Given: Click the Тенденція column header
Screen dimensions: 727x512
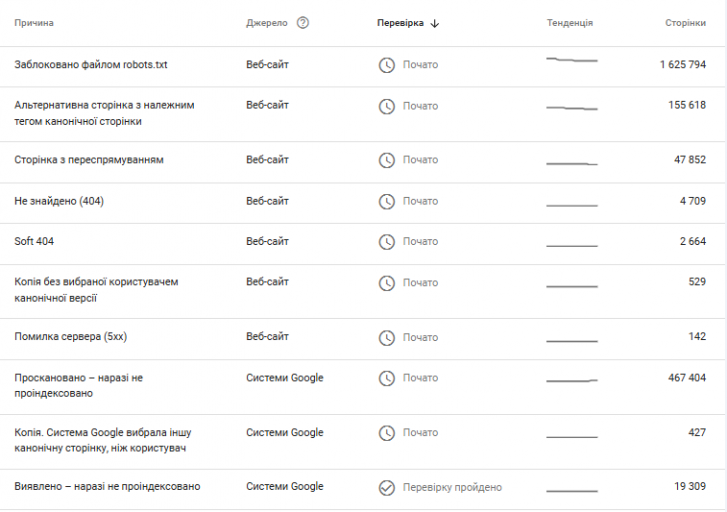Looking at the screenshot, I should click(570, 23).
